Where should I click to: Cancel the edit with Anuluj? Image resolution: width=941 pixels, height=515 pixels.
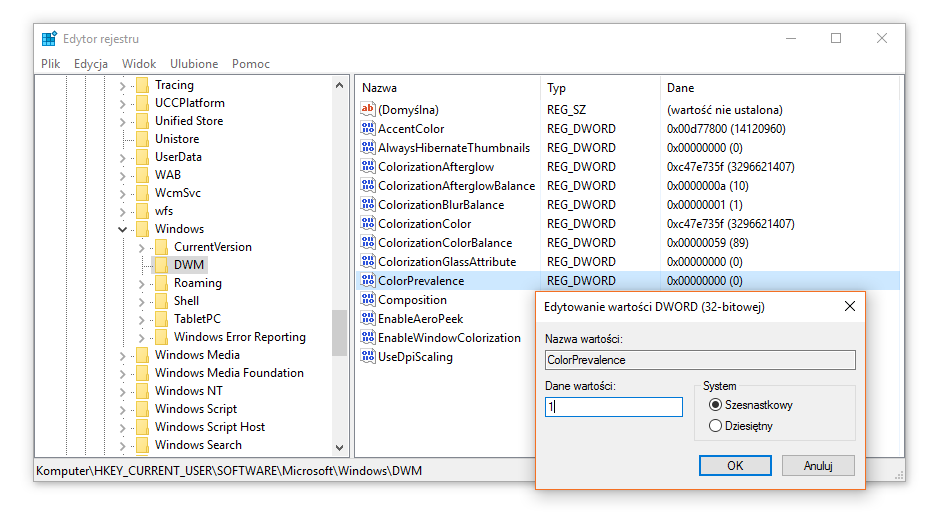(818, 465)
